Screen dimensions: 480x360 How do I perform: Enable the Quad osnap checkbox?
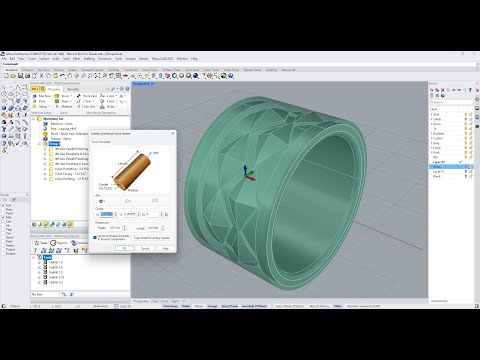(3, 237)
